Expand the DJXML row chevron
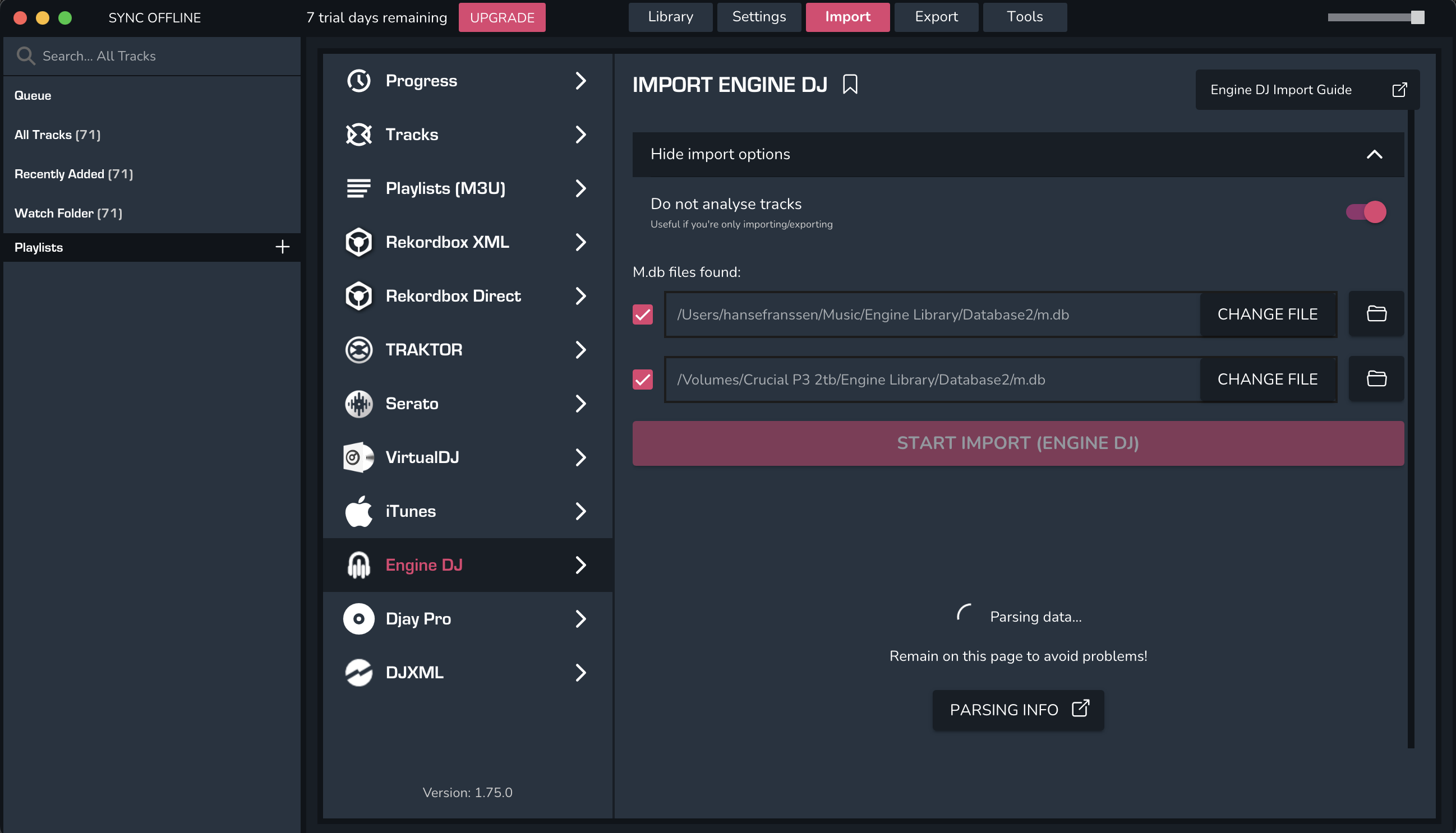 click(x=580, y=672)
